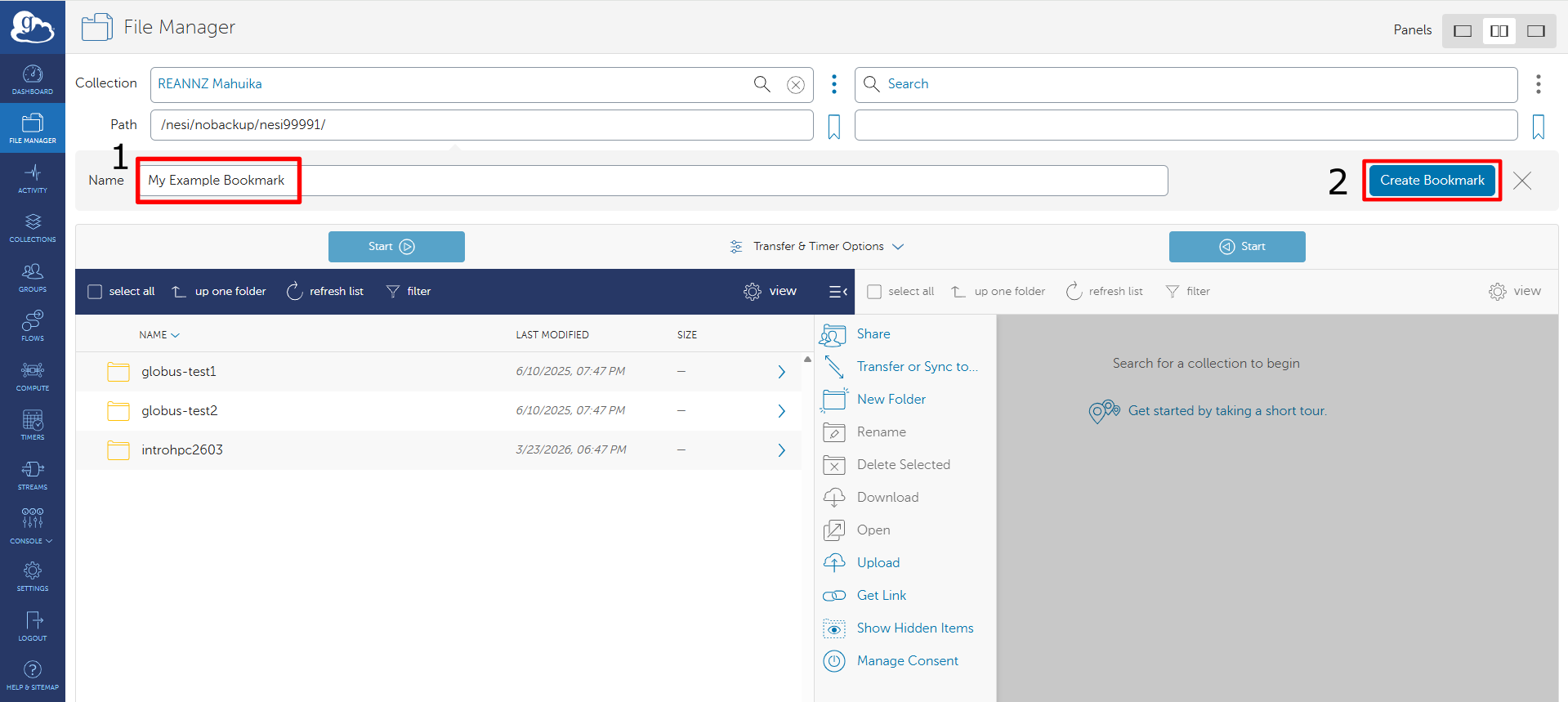The image size is (1568, 702).
Task: Click the short tour link
Action: (x=1227, y=411)
